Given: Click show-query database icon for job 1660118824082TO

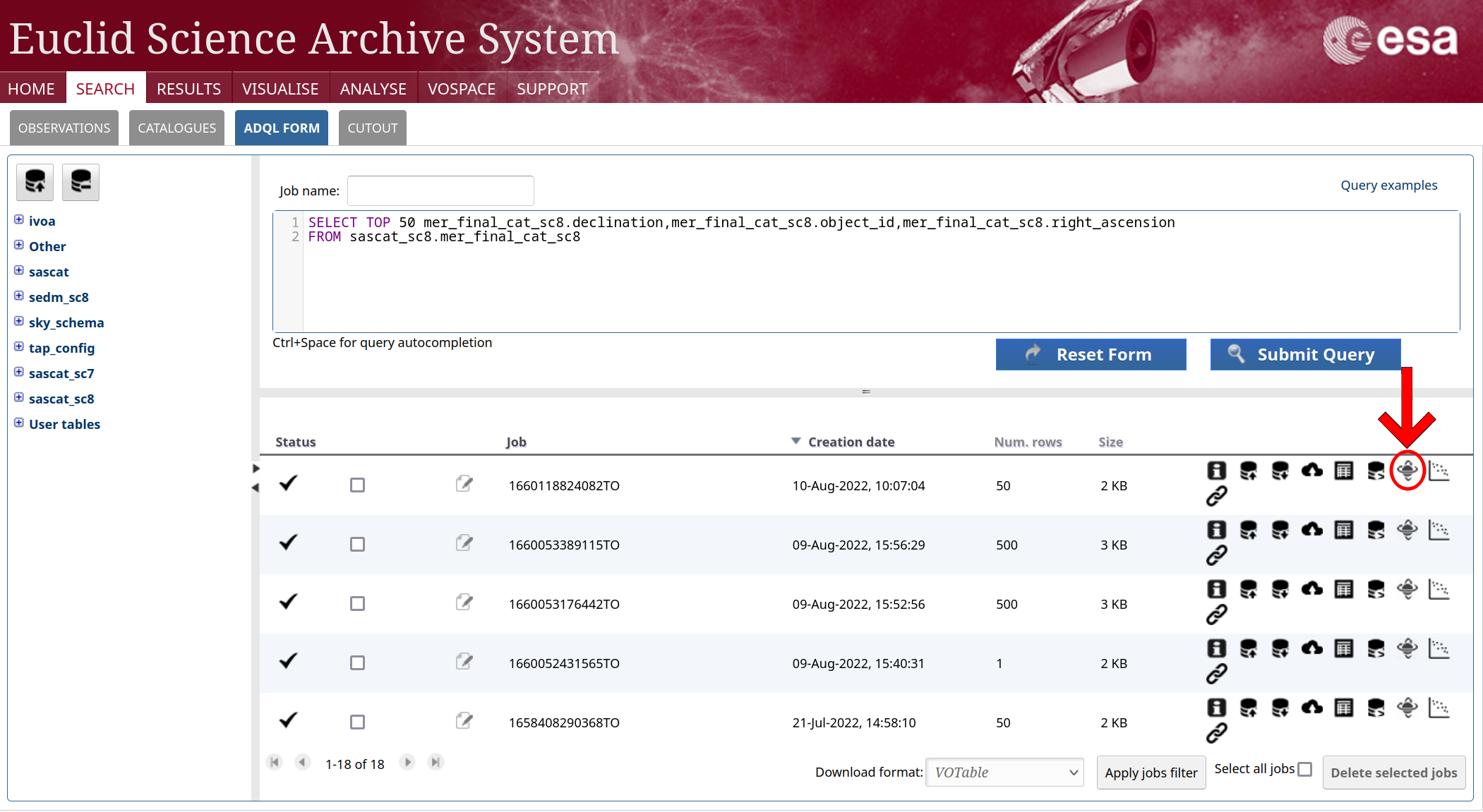Looking at the screenshot, I should 1376,471.
